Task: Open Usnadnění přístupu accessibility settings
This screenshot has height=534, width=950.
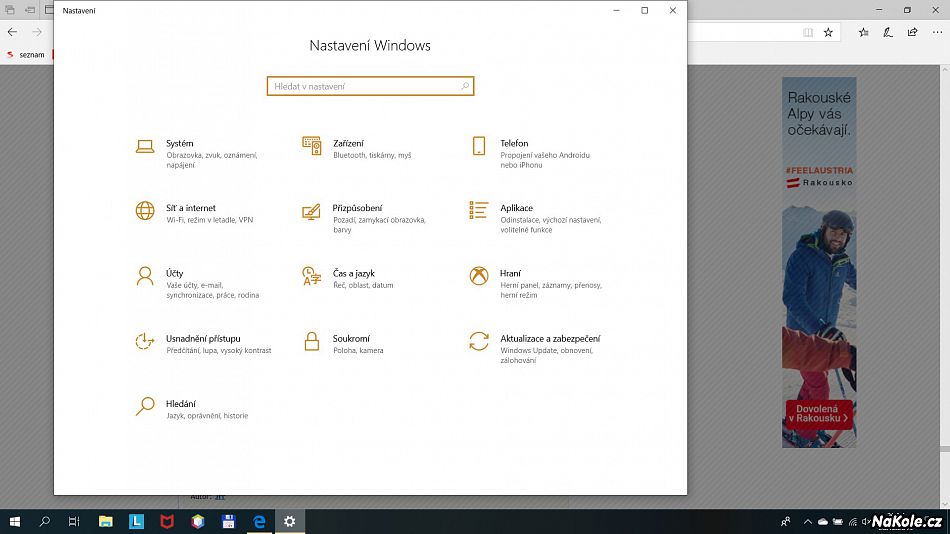Action: (x=204, y=344)
